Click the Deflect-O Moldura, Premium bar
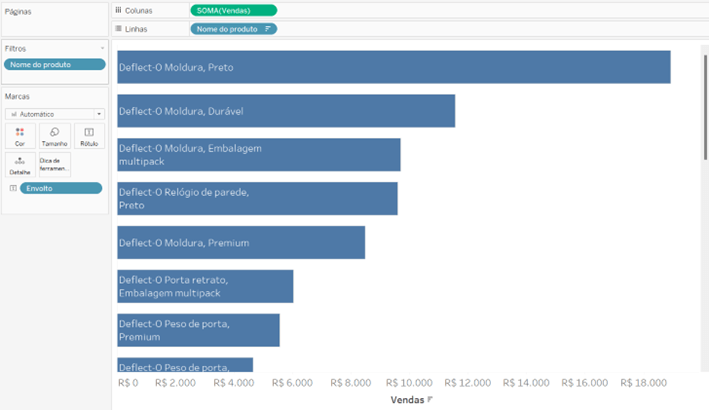The image size is (709, 410). click(x=241, y=242)
